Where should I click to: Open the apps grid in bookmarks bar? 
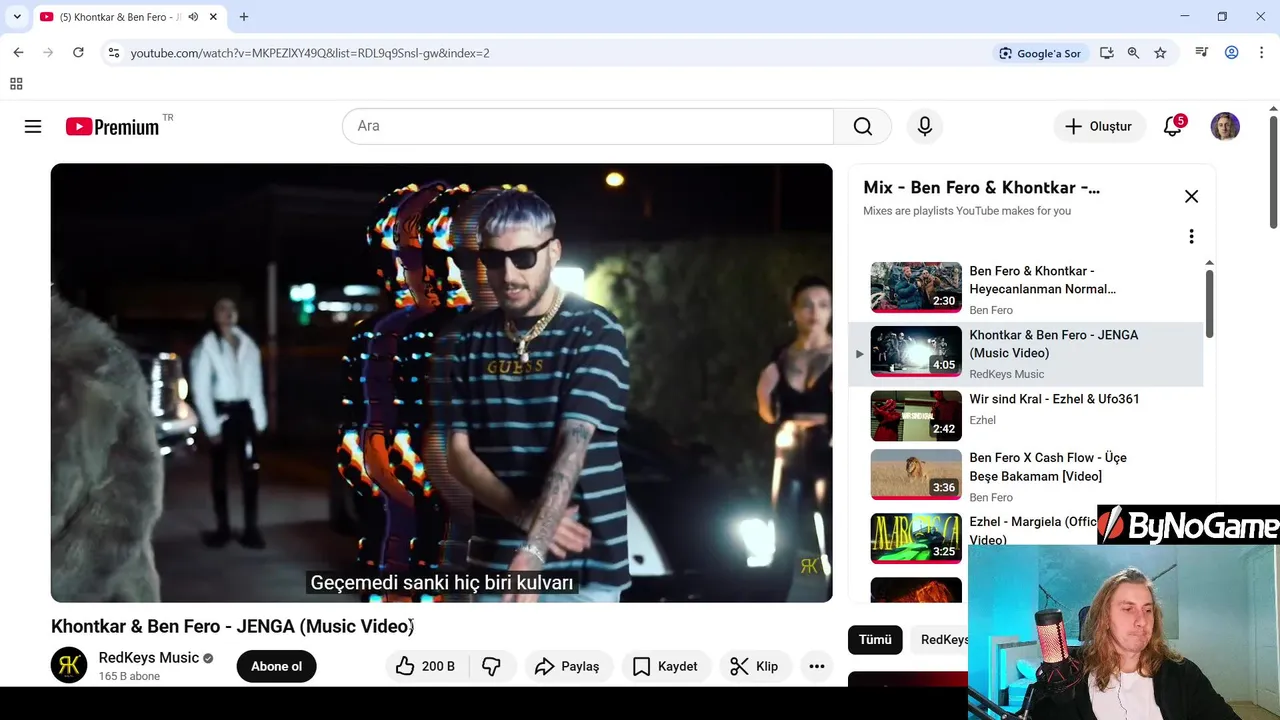click(16, 84)
